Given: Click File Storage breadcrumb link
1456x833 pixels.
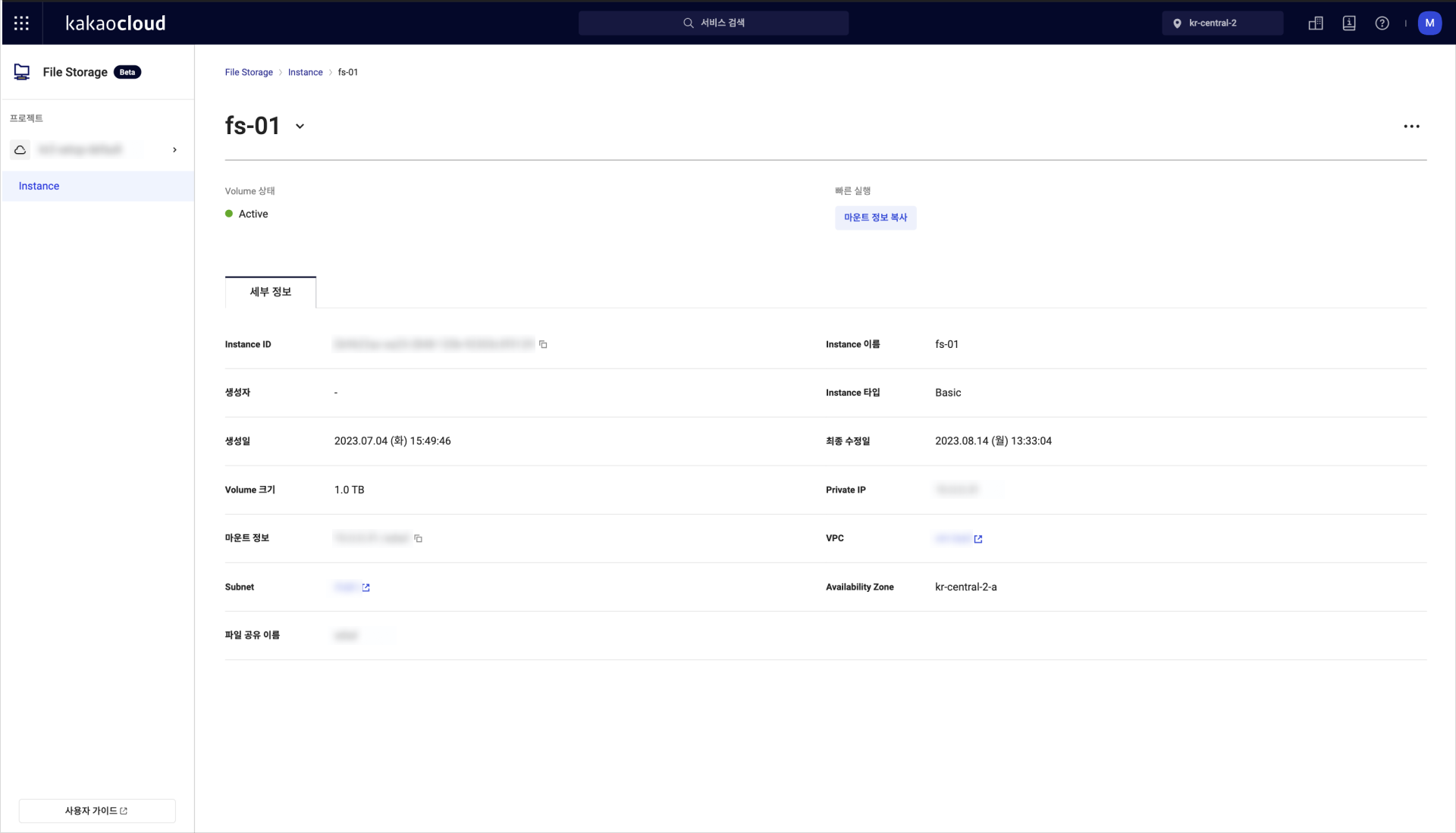Looking at the screenshot, I should [x=249, y=72].
